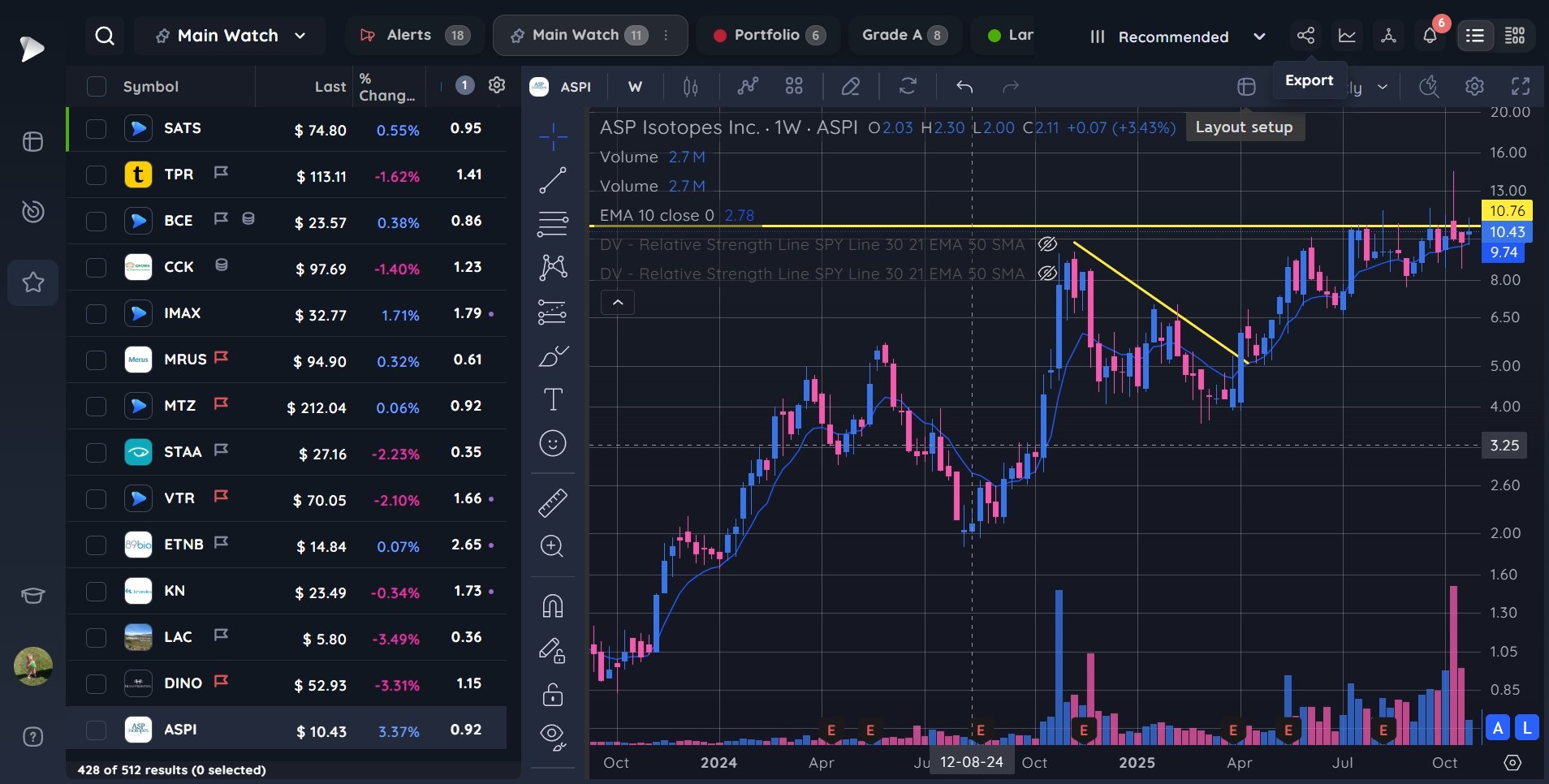1549x784 pixels.
Task: Activate the zoom in tool
Action: pyautogui.click(x=553, y=546)
